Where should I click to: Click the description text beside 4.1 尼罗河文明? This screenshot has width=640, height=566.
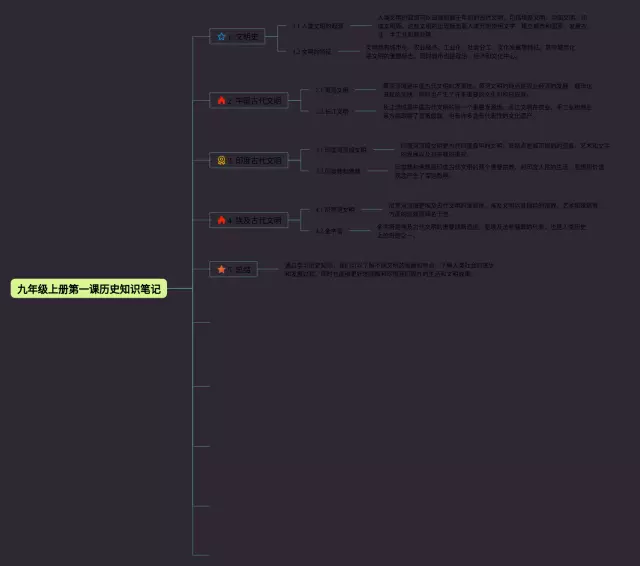tap(493, 210)
